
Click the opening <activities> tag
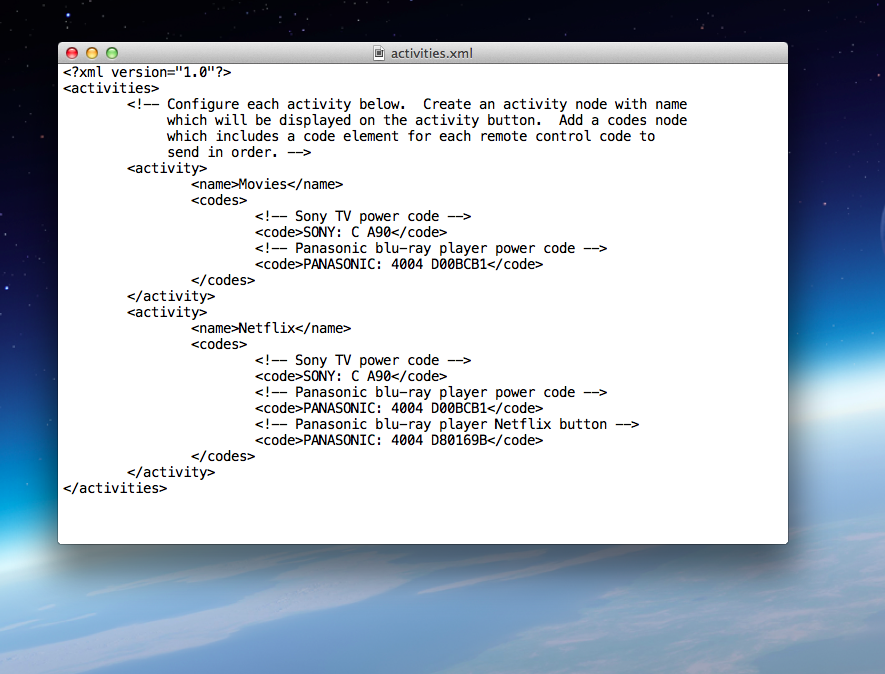[x=111, y=88]
